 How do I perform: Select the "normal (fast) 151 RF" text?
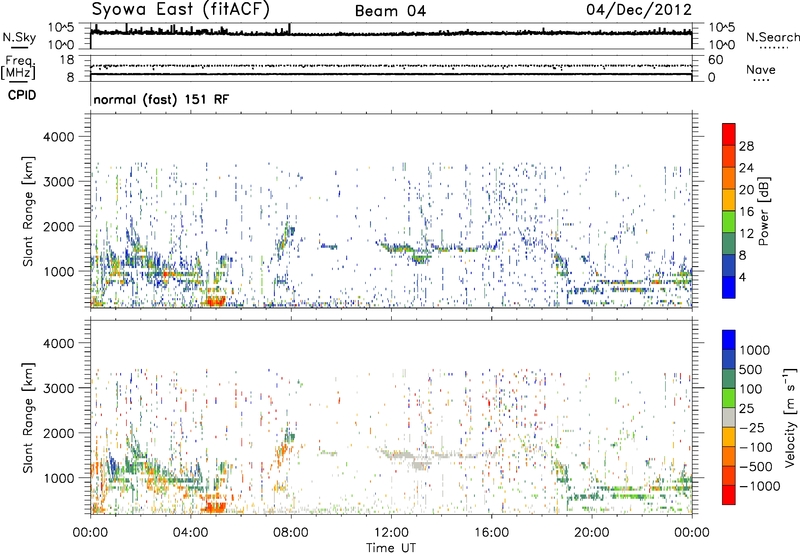[161, 99]
